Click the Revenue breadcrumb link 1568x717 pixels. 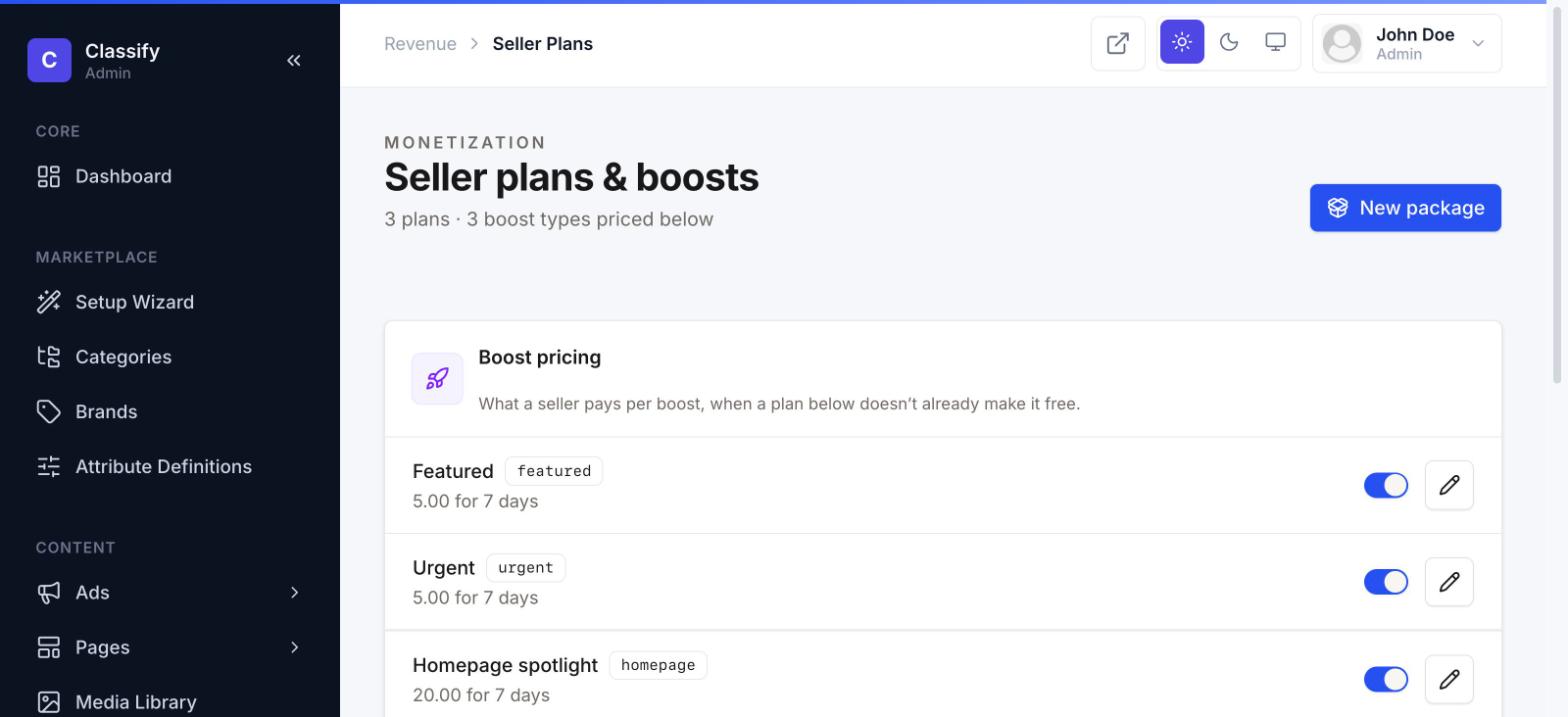point(420,44)
